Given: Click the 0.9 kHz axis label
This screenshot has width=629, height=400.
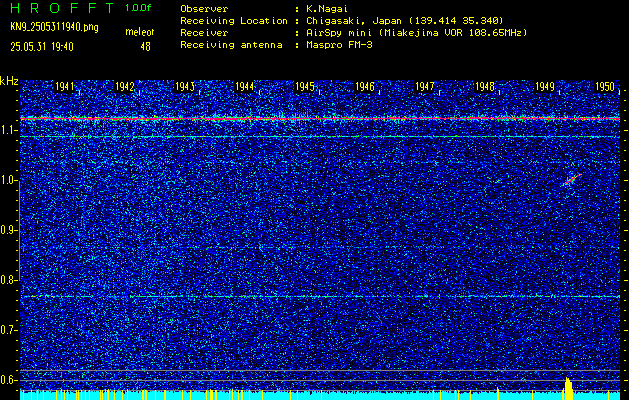Looking at the screenshot, I should coord(8,230).
